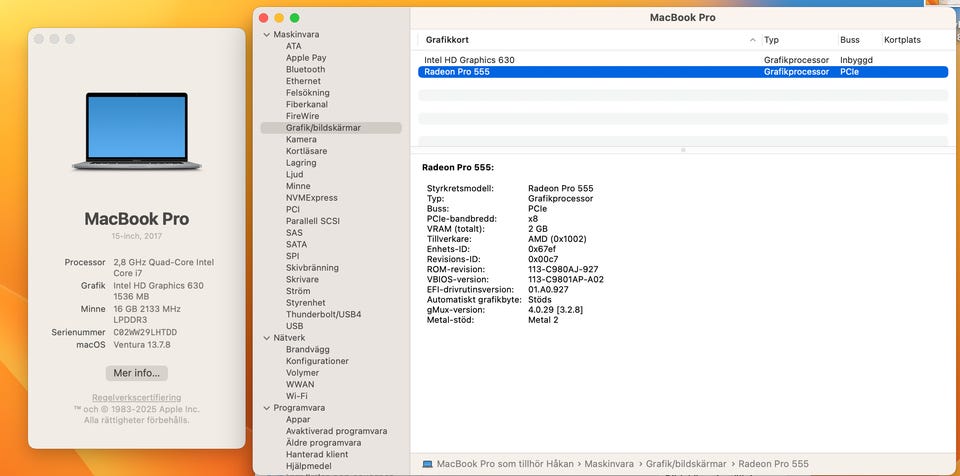Click the Mer info... button

click(x=137, y=373)
